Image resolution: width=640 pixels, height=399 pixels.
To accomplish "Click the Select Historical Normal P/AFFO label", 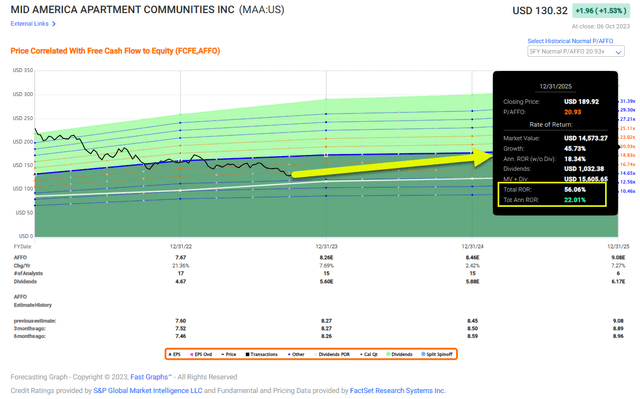I will [570, 41].
